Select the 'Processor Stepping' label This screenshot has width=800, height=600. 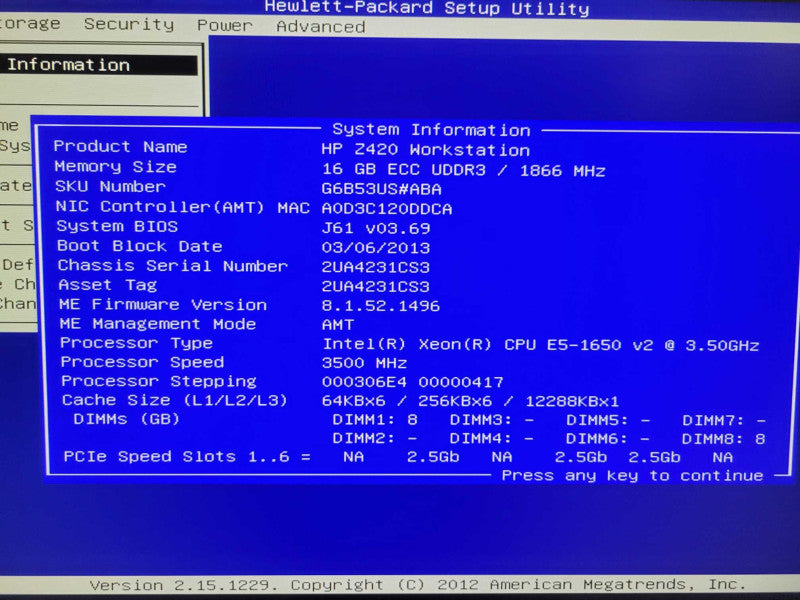[159, 381]
